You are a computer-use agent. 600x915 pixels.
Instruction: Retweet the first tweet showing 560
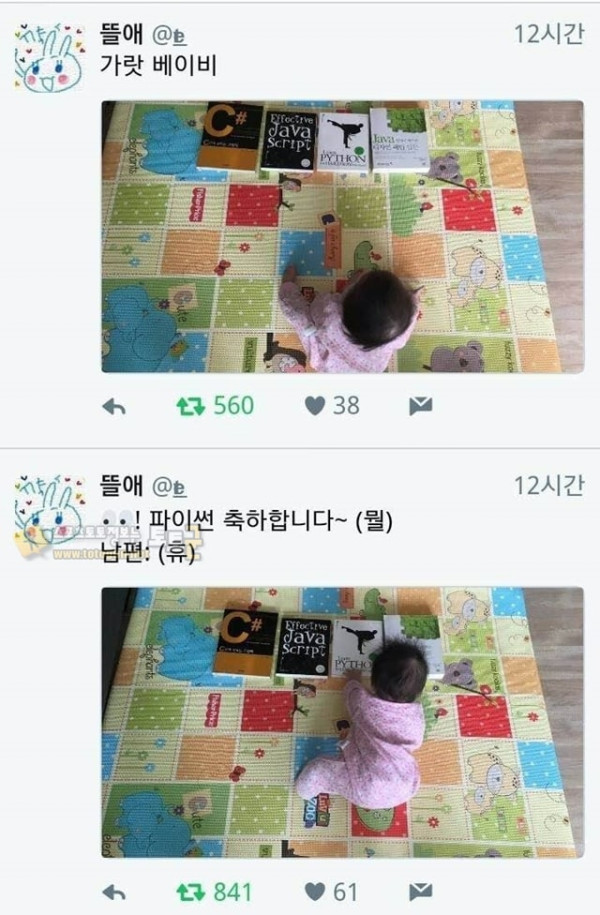190,406
